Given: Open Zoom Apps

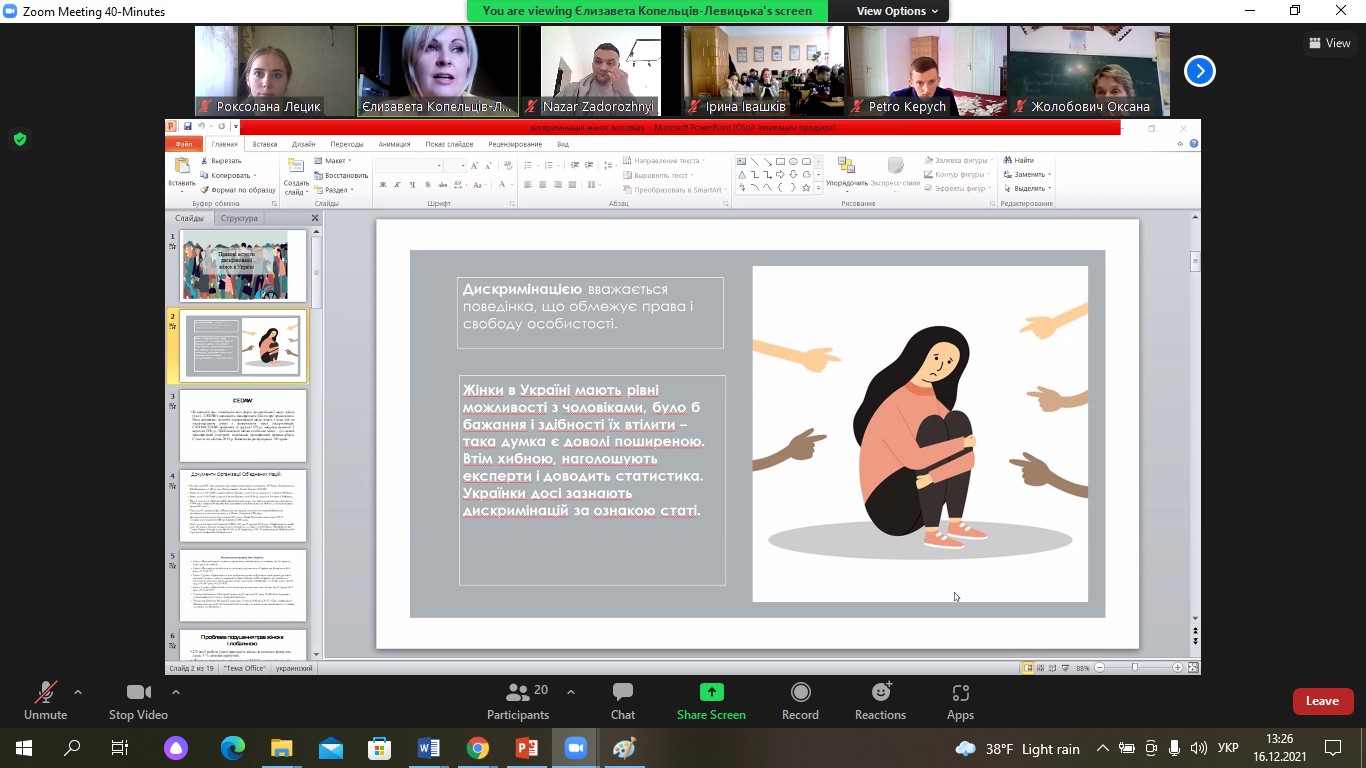Looking at the screenshot, I should [960, 700].
